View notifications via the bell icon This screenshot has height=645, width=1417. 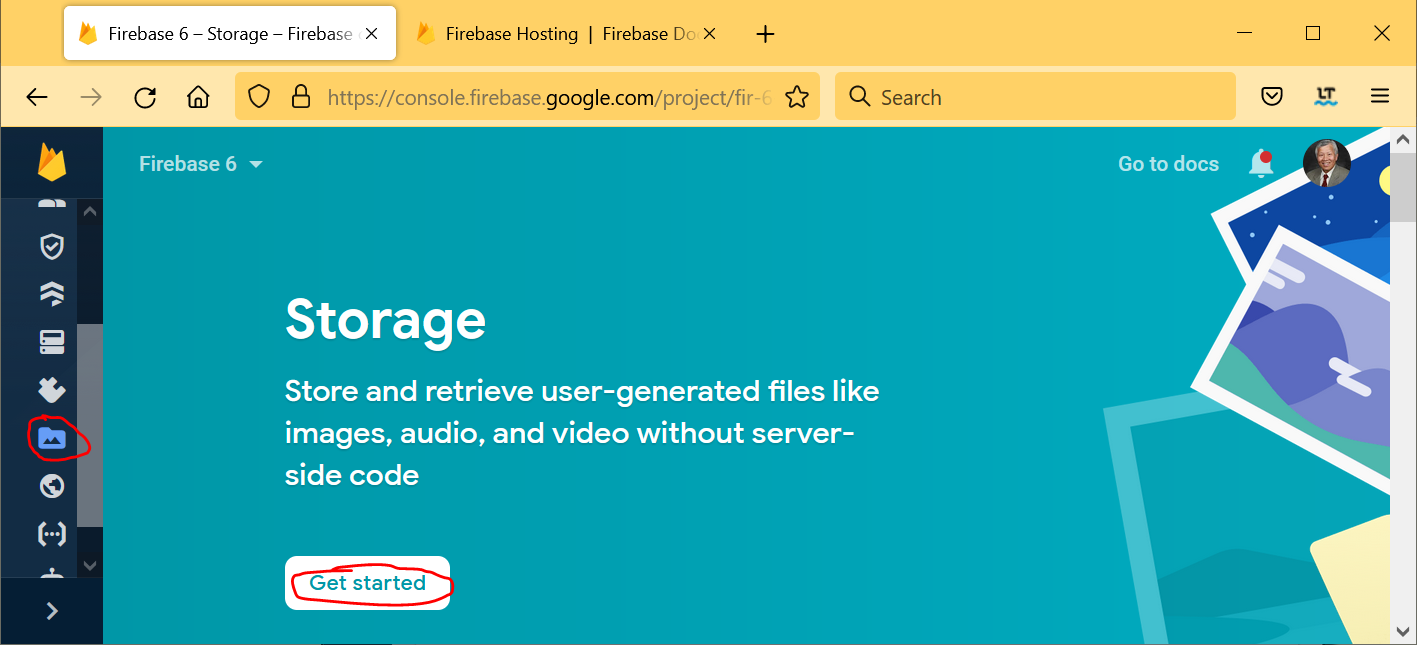pos(1261,164)
